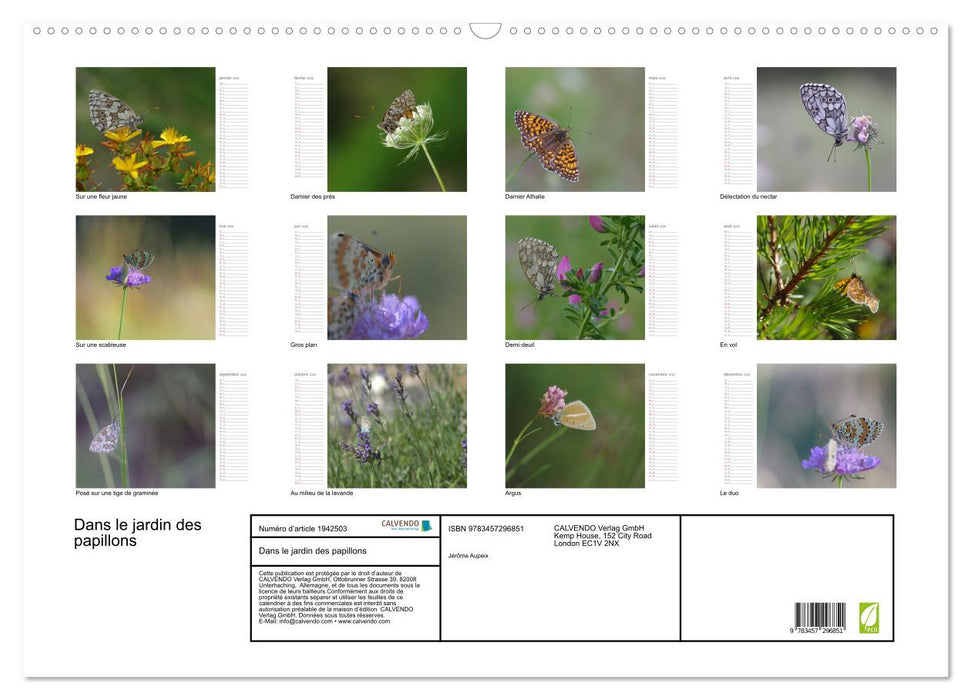The height and width of the screenshot is (700, 971).
Task: Click the 'Numéro d'article 1942503' field
Action: click(x=304, y=527)
